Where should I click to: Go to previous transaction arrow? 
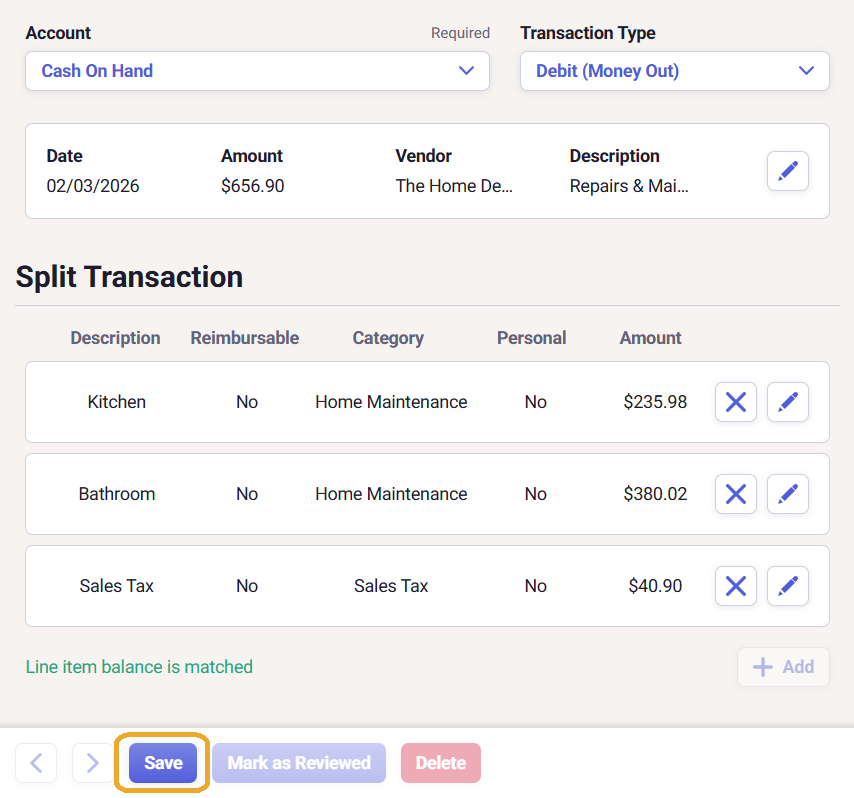36,763
